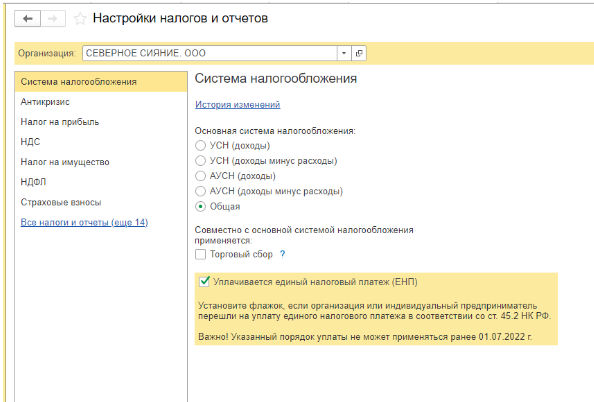The height and width of the screenshot is (402, 594).
Task: Show help via Торговый сбор question mark
Action: pyautogui.click(x=282, y=254)
